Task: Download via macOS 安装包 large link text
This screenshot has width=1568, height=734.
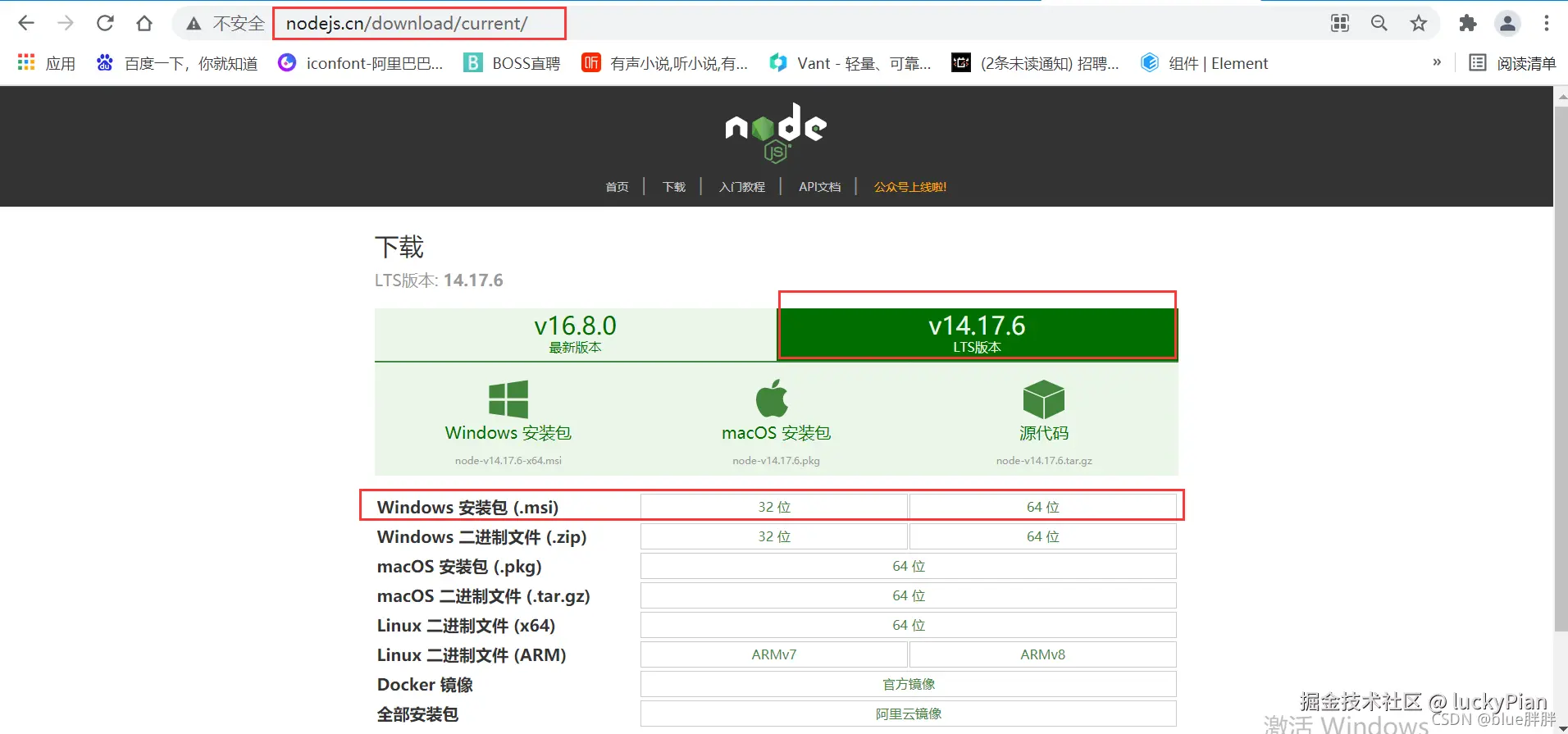Action: click(777, 433)
